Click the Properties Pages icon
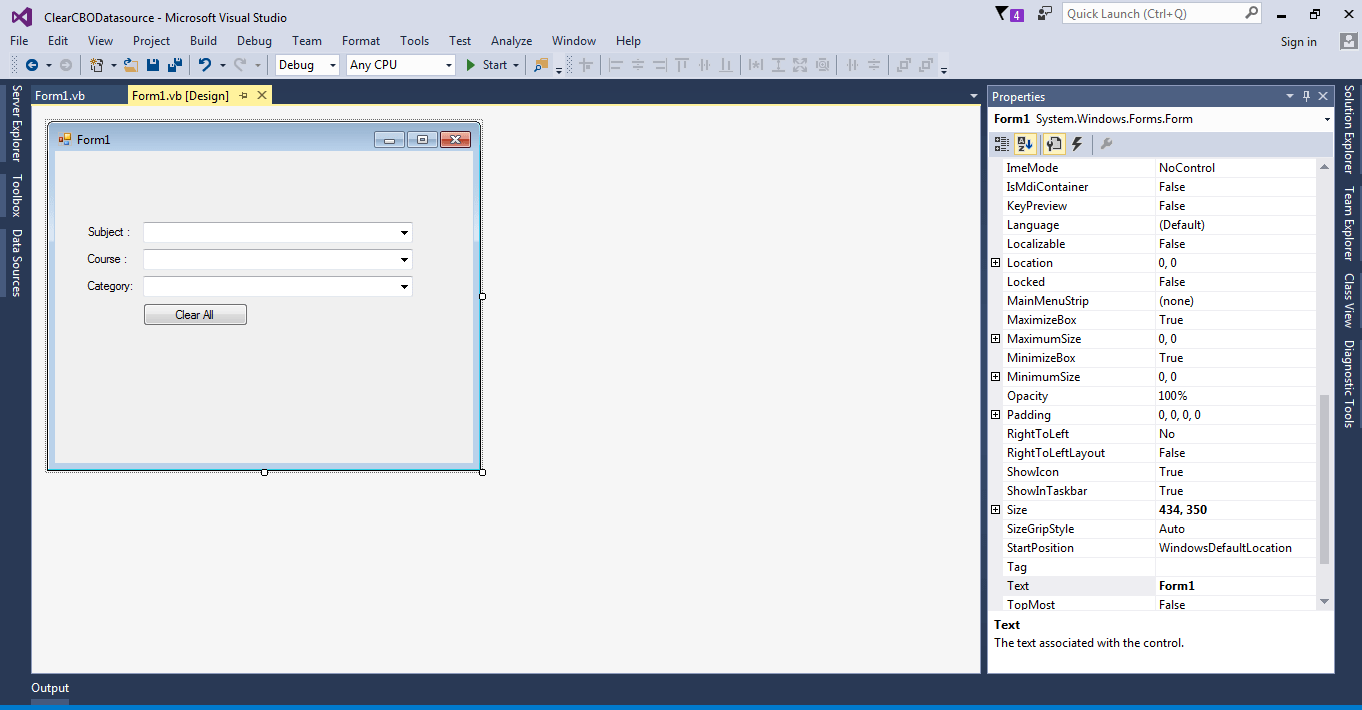The height and width of the screenshot is (710, 1362). [1054, 144]
